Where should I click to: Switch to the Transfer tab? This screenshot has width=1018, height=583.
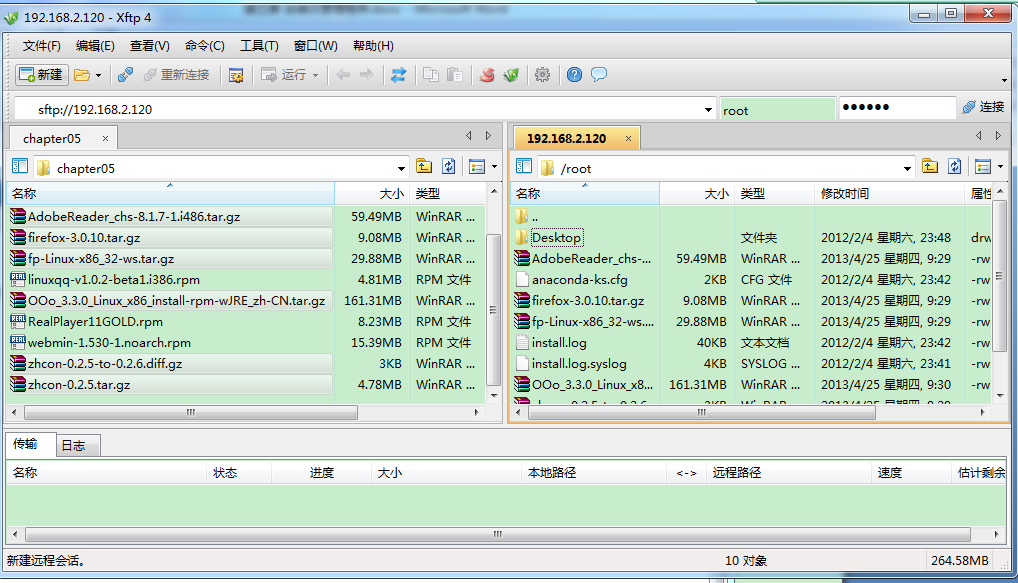[x=31, y=444]
